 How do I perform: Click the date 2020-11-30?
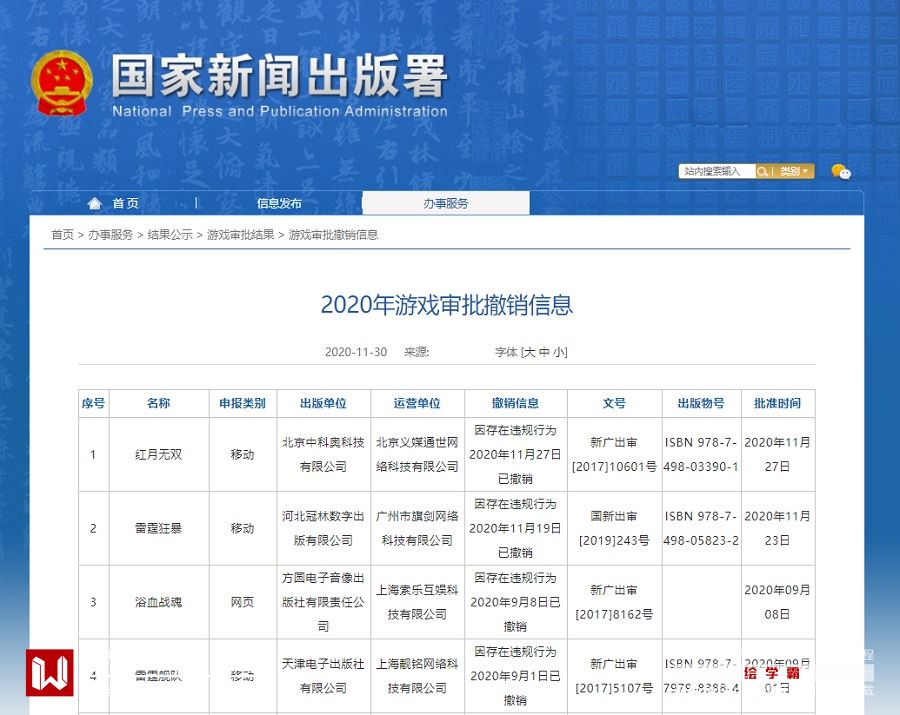tap(356, 352)
